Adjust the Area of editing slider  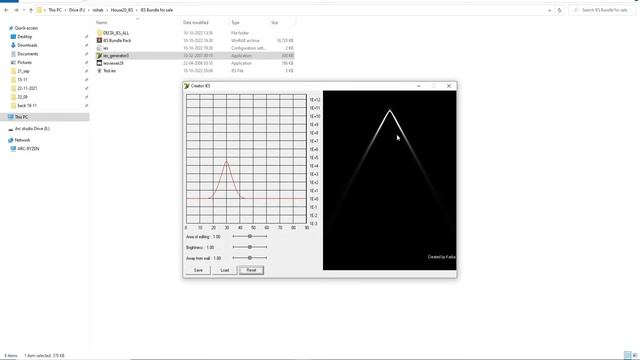(x=249, y=236)
